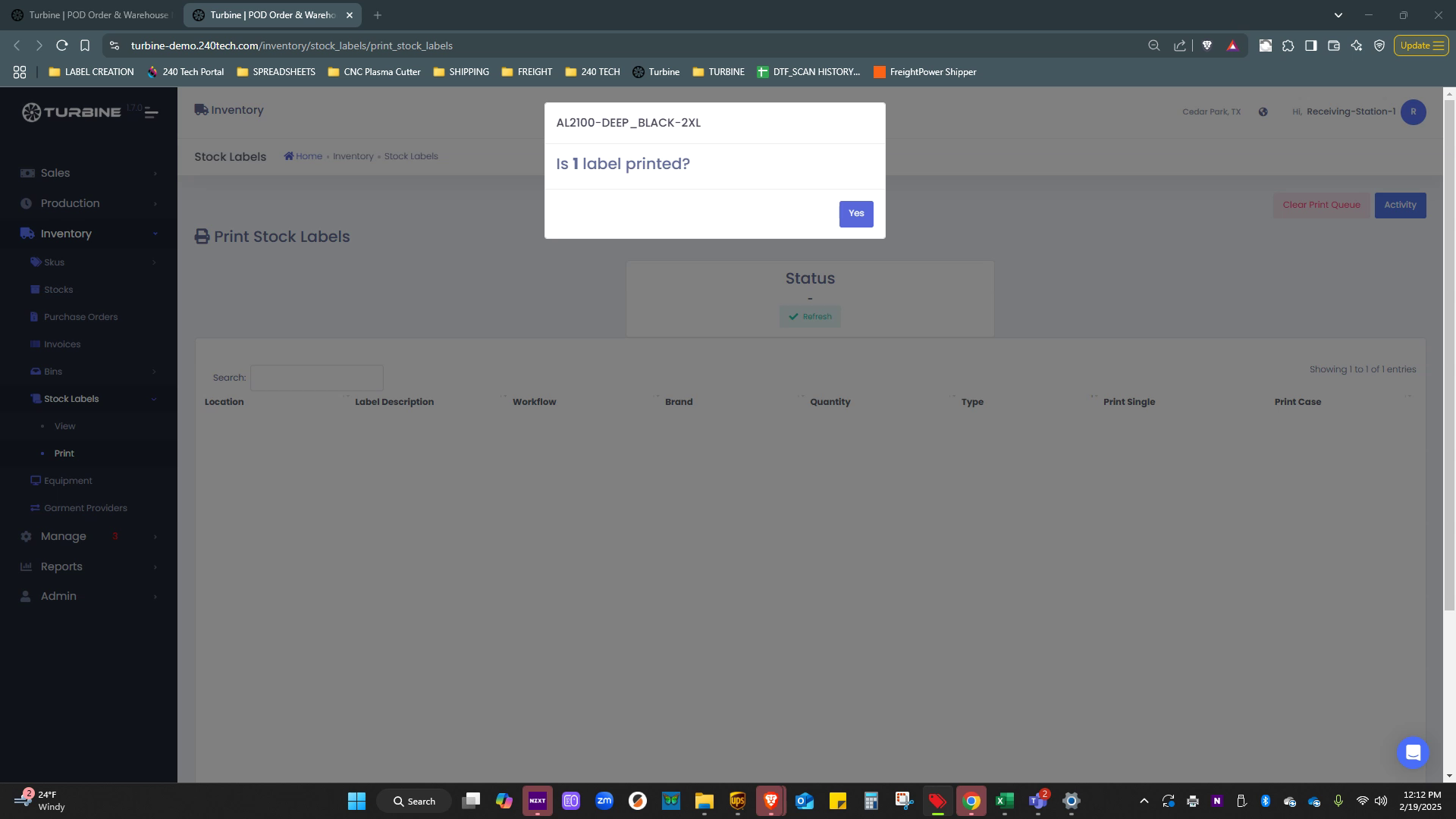
Task: Click the label Search input field
Action: (316, 378)
